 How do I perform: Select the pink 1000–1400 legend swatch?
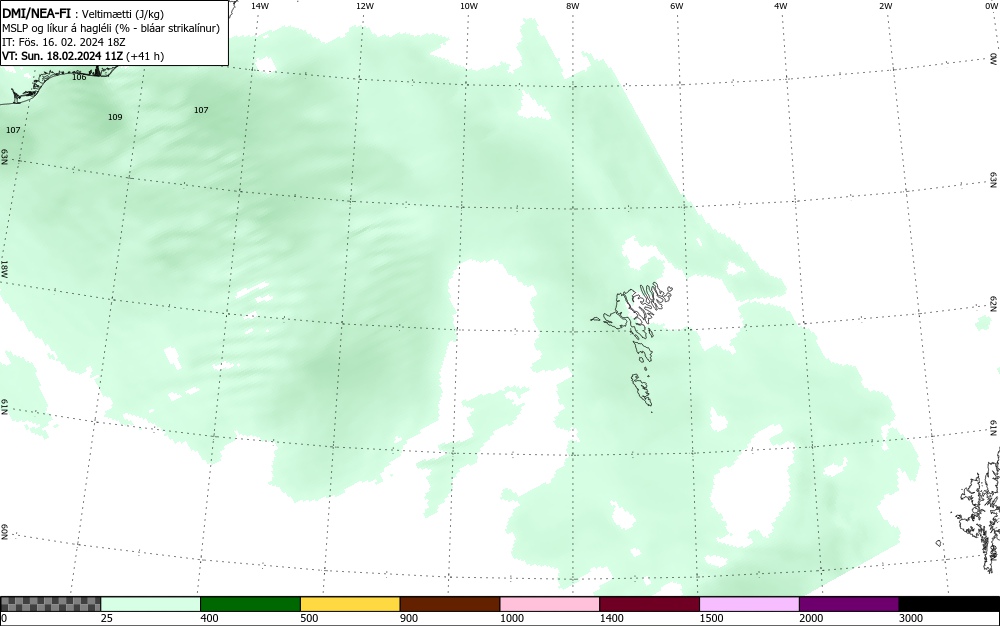pos(550,604)
